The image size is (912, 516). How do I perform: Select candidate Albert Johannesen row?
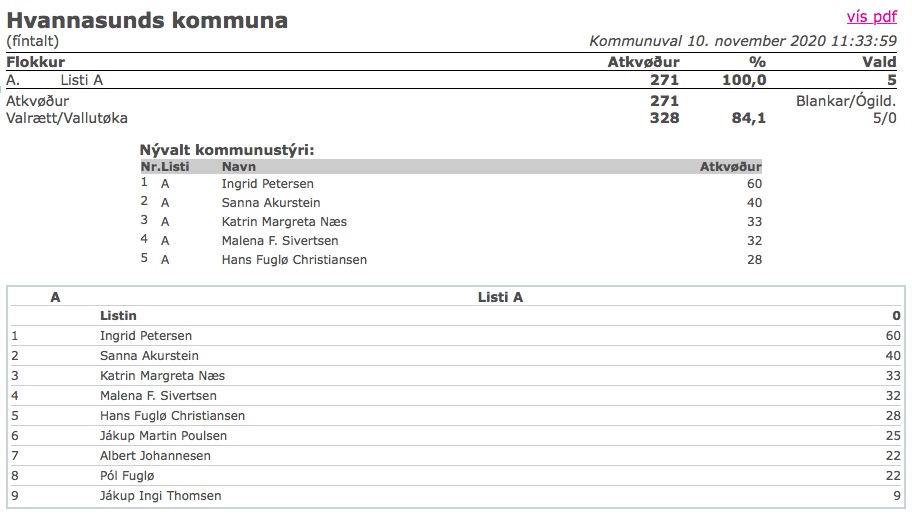455,455
